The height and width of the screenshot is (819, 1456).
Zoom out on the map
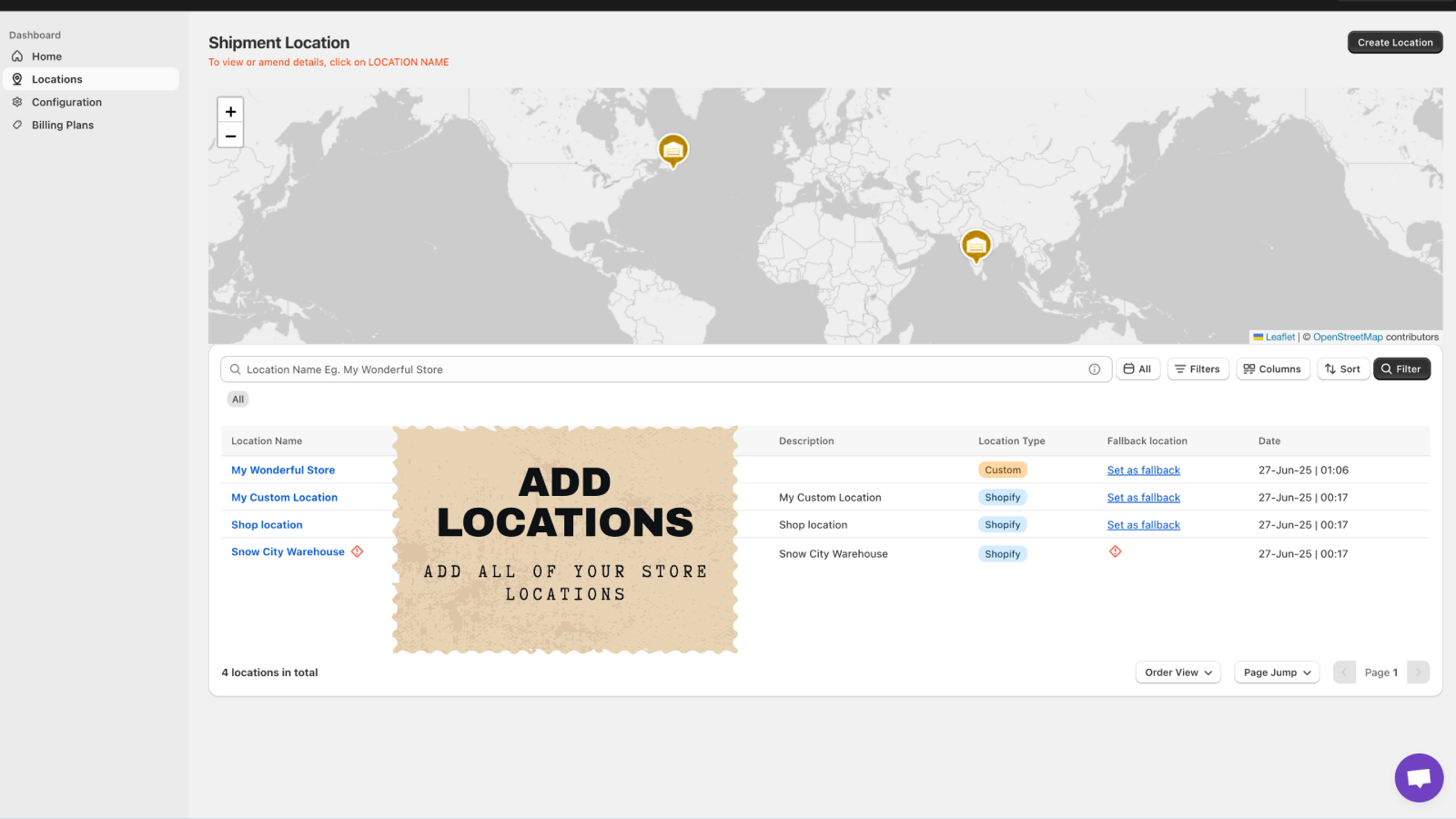point(231,136)
